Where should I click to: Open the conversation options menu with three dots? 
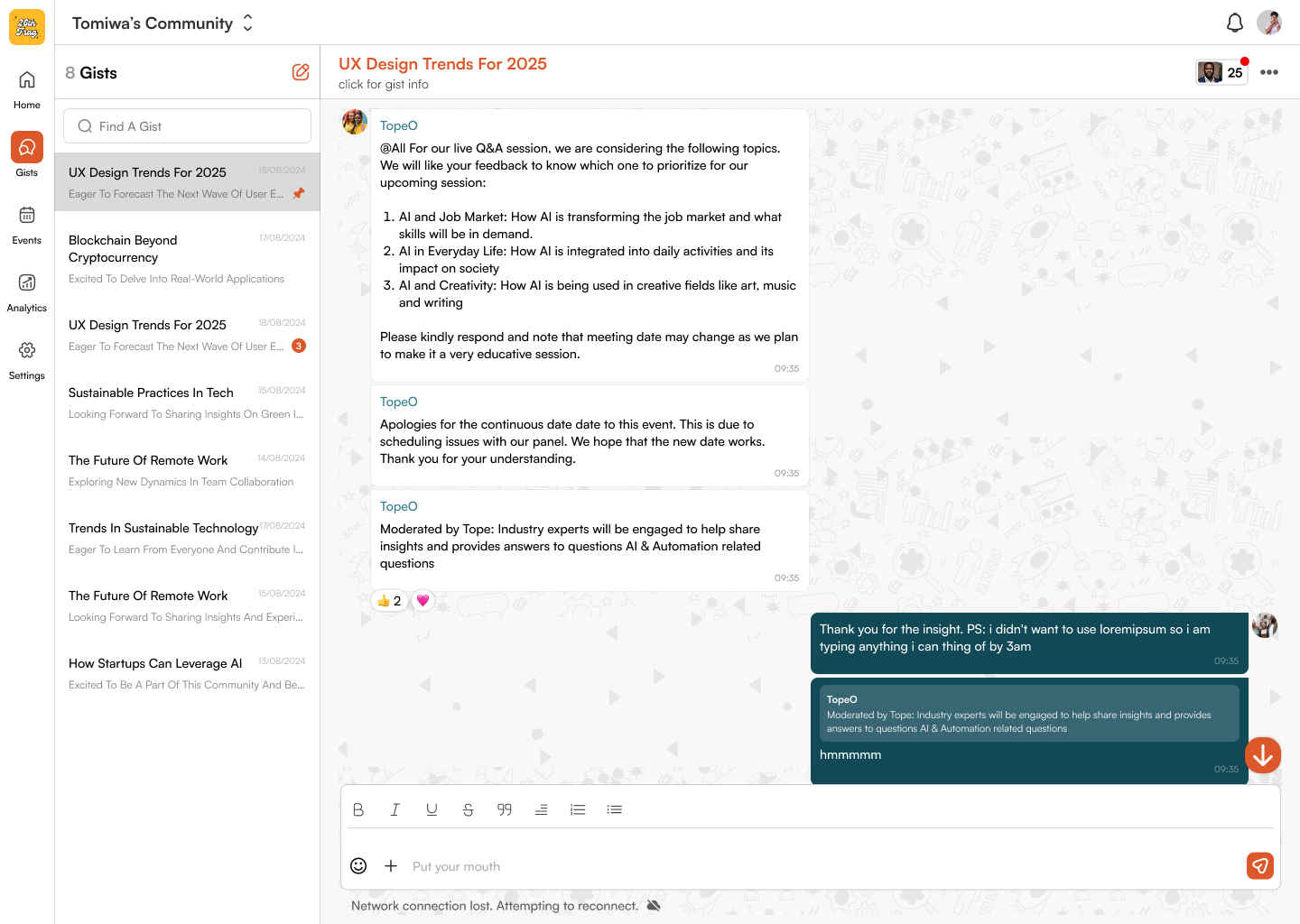pyautogui.click(x=1269, y=72)
